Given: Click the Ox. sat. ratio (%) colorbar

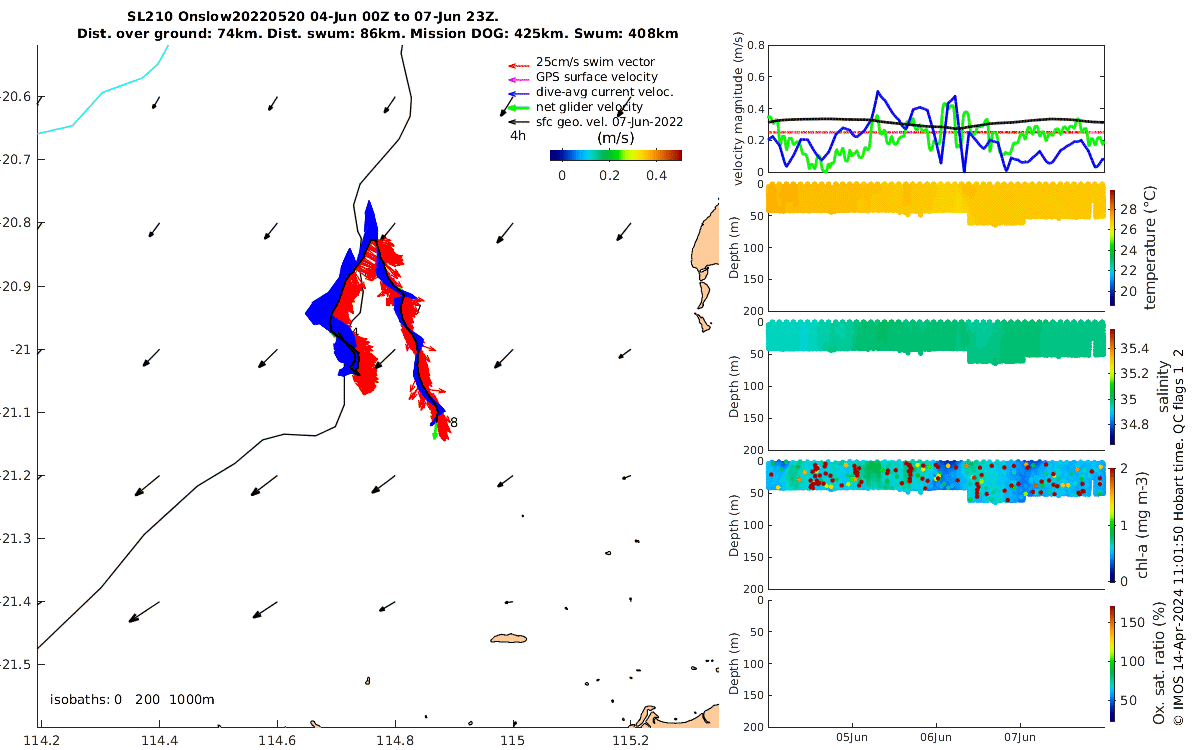Looking at the screenshot, I should tap(1112, 662).
